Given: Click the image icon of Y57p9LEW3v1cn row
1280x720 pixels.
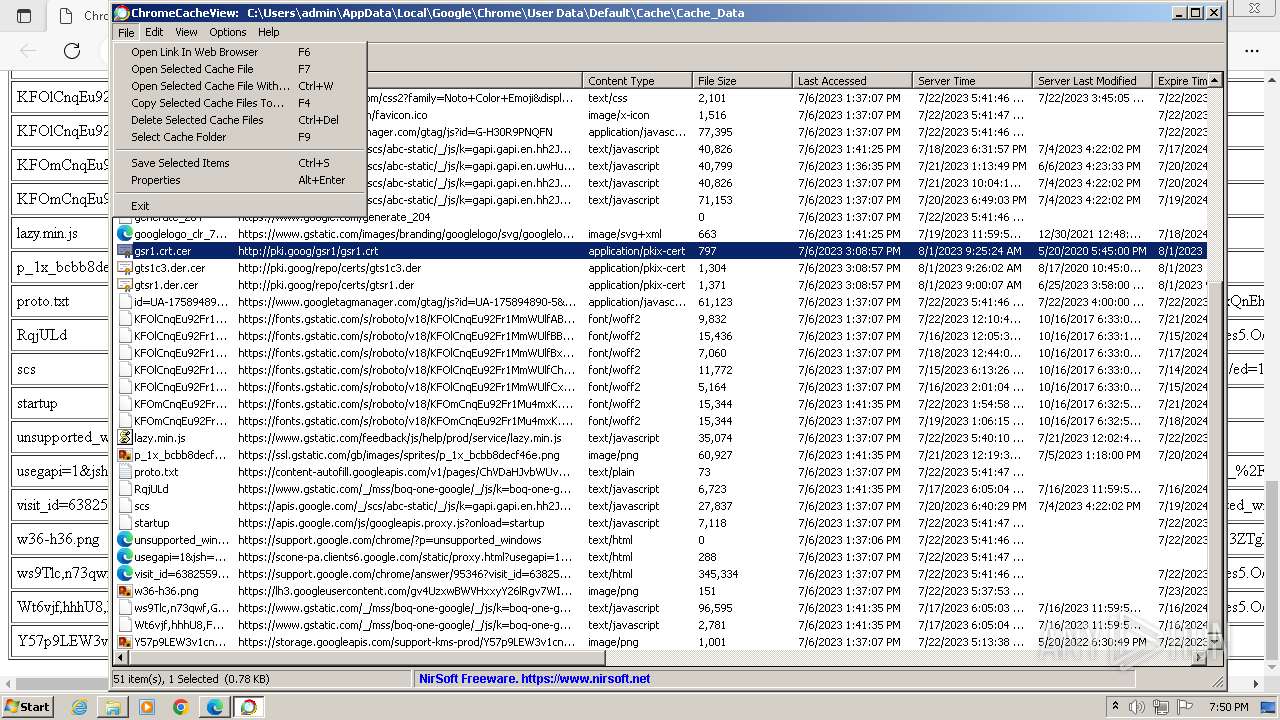Looking at the screenshot, I should point(125,642).
